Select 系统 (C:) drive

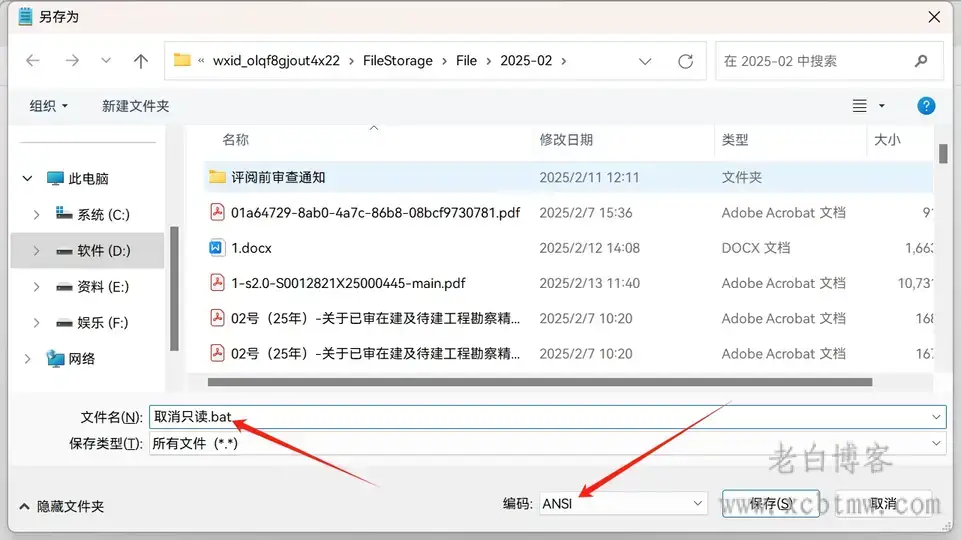click(x=93, y=214)
